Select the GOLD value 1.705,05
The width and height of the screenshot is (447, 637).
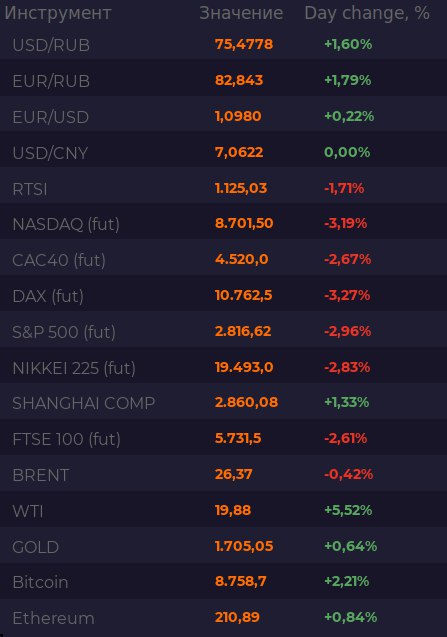pyautogui.click(x=244, y=546)
